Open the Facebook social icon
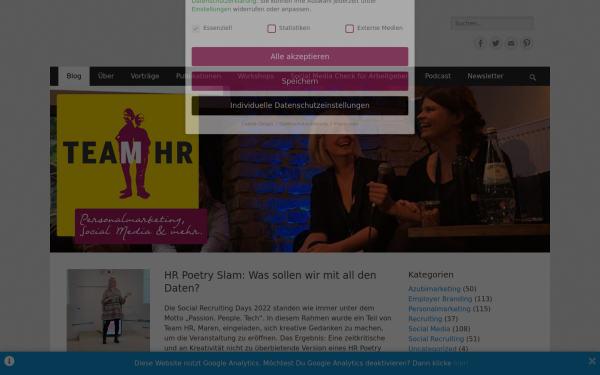Viewport: 600px width, 375px height. pos(480,43)
